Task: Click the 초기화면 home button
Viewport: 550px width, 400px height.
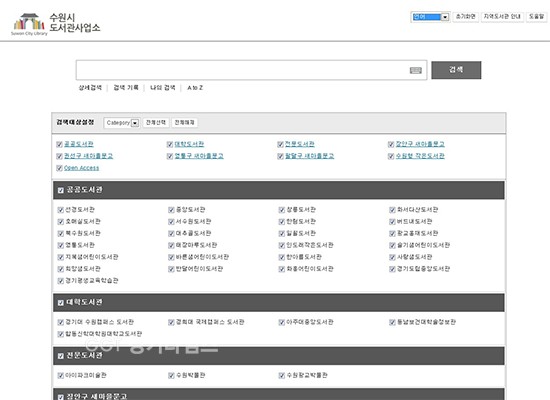Action: 465,16
